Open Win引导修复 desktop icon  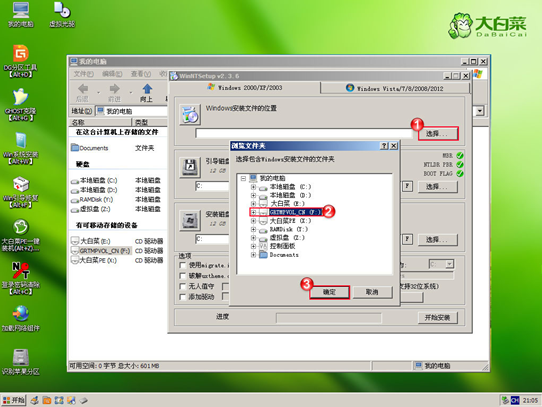point(21,192)
